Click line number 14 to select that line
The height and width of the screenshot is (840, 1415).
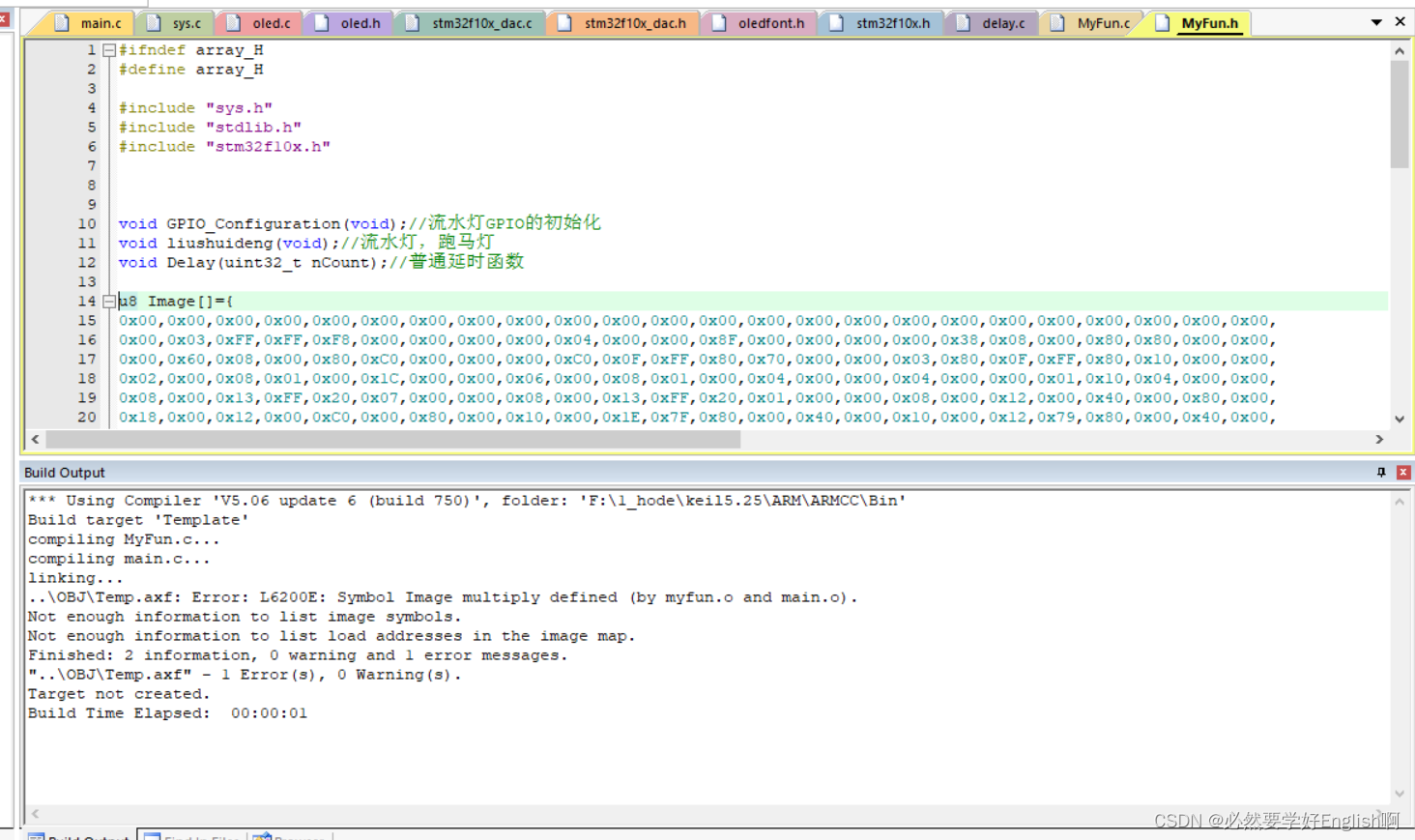point(86,301)
